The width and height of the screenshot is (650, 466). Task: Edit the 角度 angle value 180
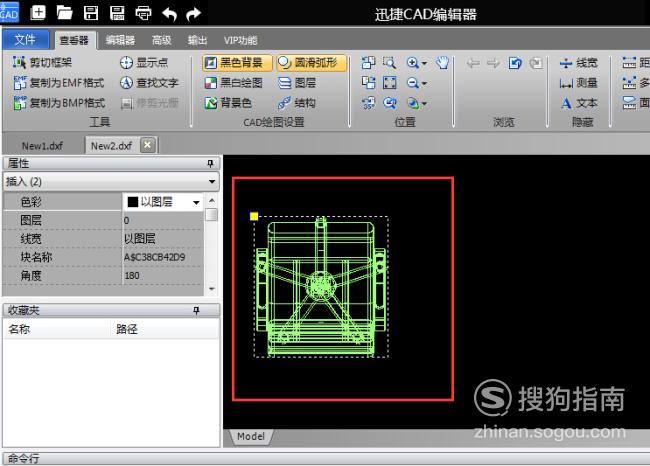point(162,275)
